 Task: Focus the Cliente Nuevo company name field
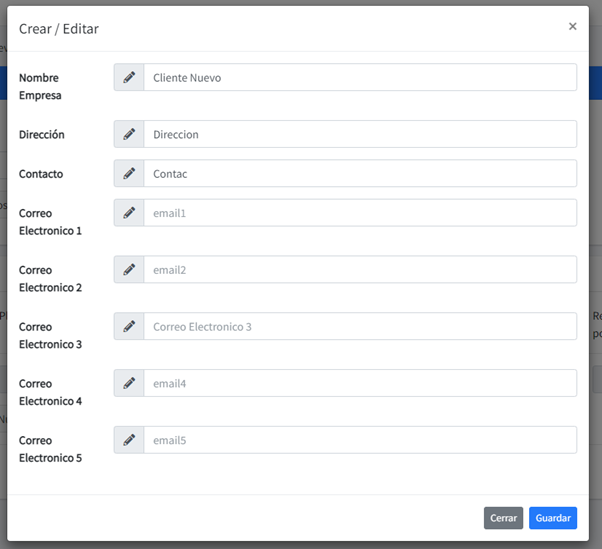pyautogui.click(x=360, y=77)
